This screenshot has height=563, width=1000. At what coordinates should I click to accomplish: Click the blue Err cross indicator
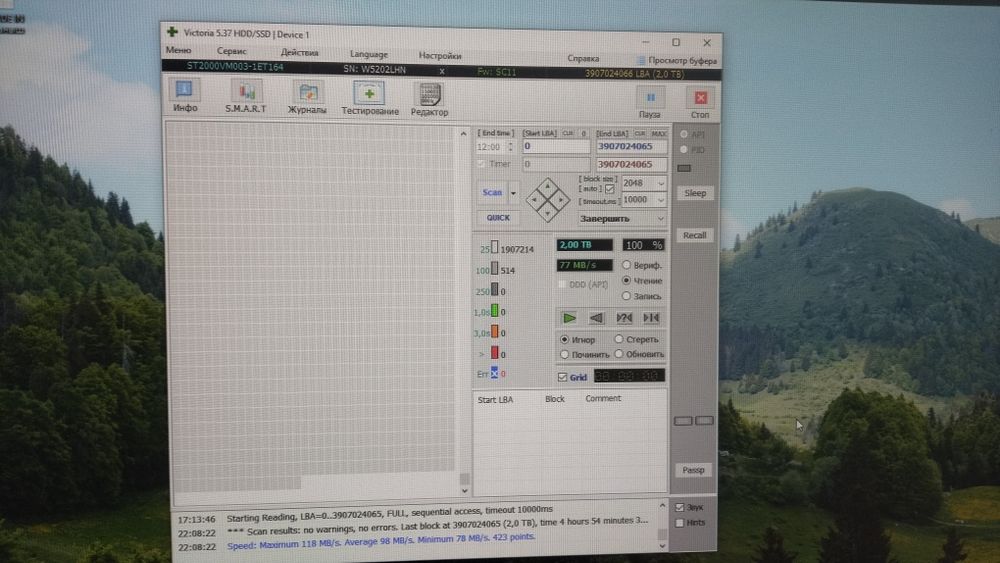494,373
